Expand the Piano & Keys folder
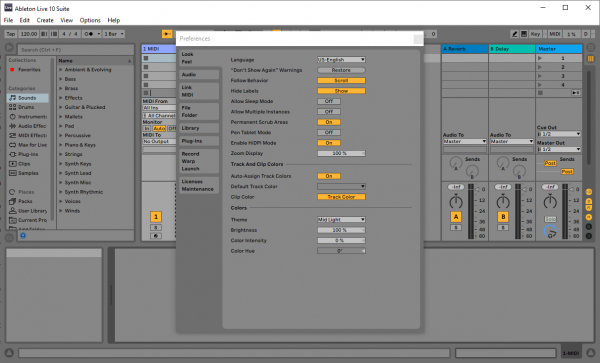Screen dimensions: 600x363 coord(61,145)
